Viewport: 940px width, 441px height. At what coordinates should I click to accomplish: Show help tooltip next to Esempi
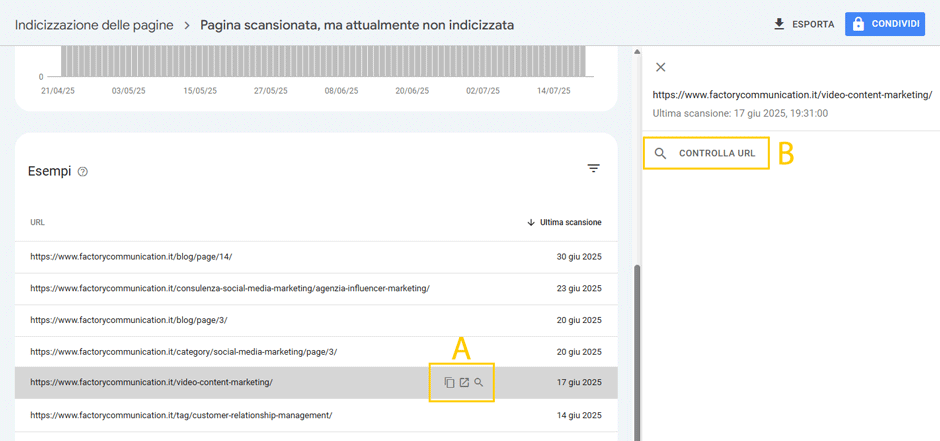tap(83, 172)
